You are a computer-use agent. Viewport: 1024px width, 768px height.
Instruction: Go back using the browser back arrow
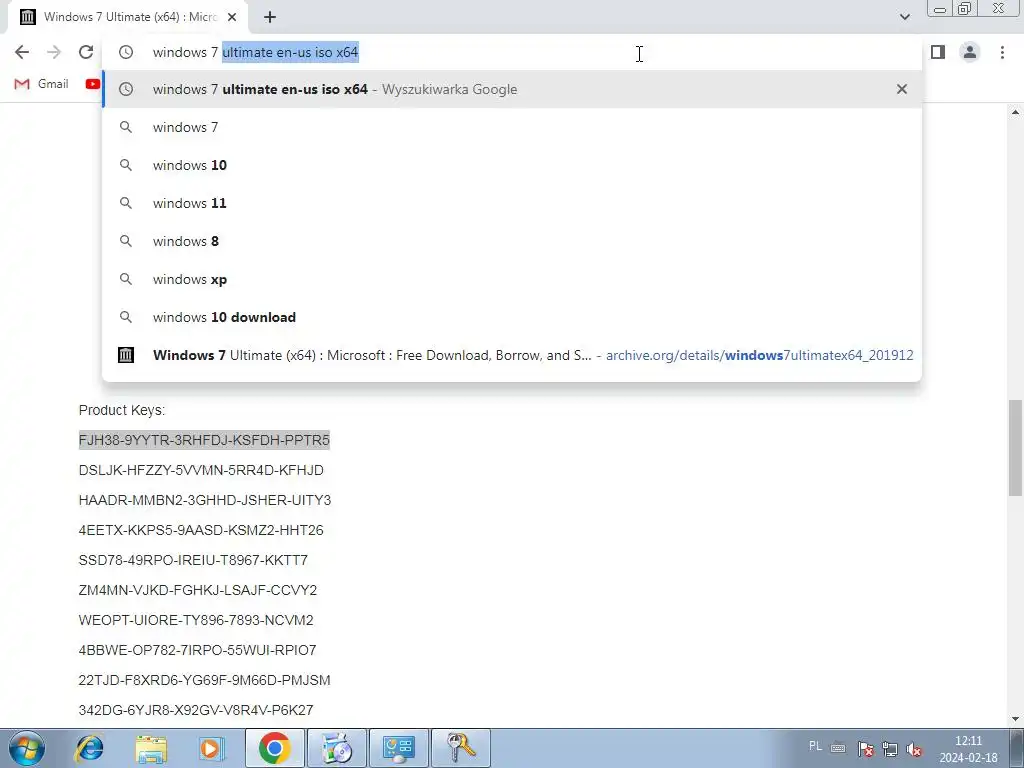tap(22, 52)
